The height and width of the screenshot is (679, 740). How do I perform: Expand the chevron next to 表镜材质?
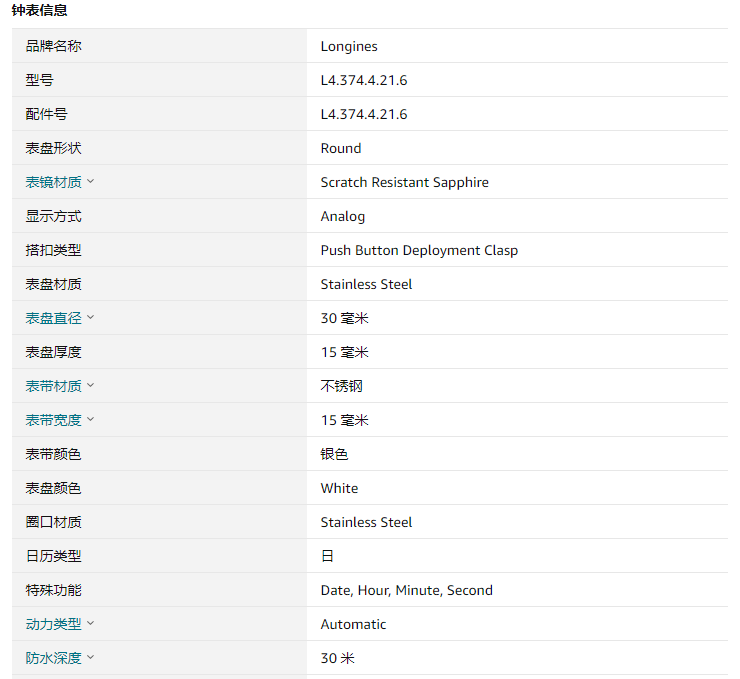tap(91, 181)
